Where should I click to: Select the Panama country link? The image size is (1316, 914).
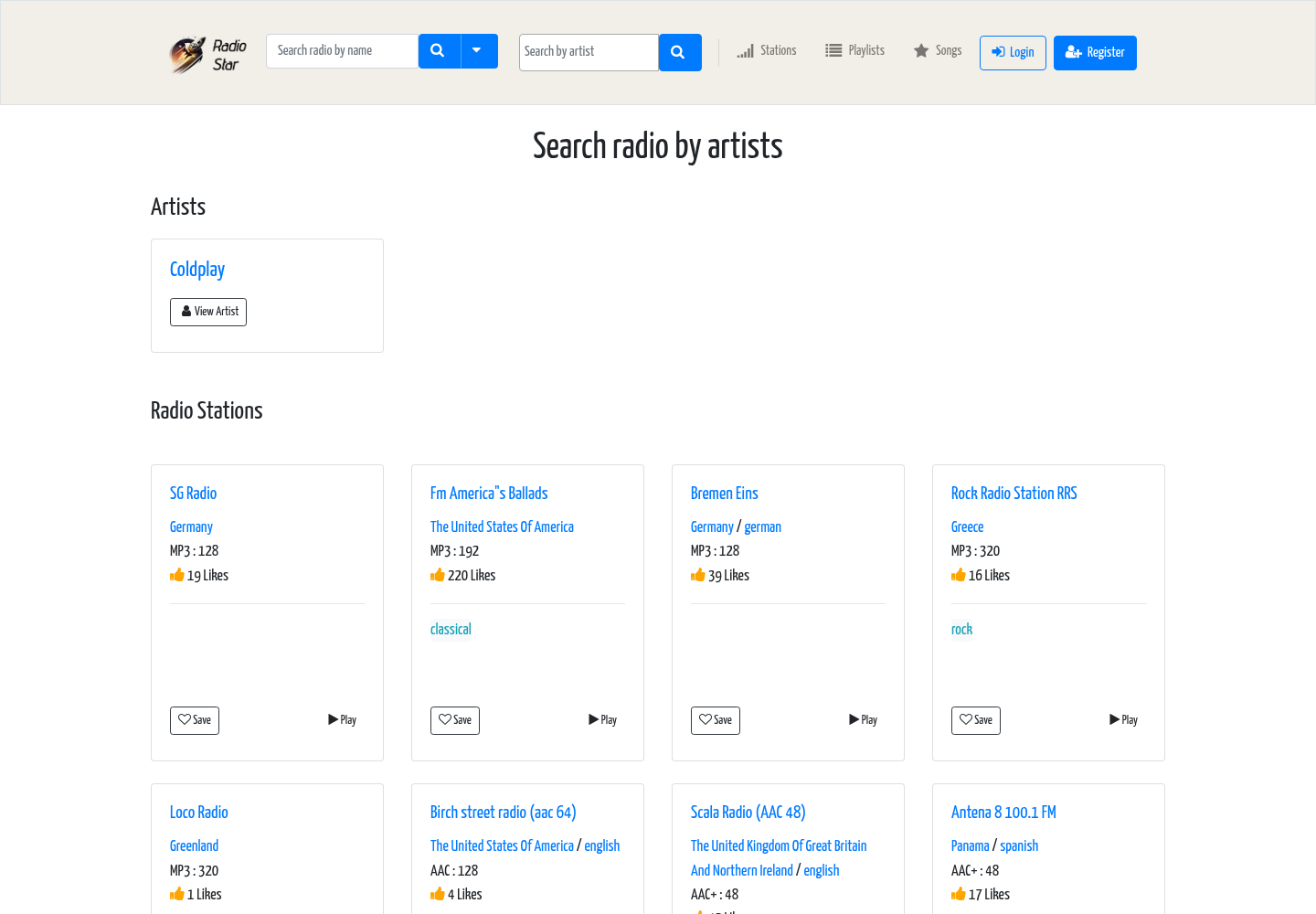point(971,845)
